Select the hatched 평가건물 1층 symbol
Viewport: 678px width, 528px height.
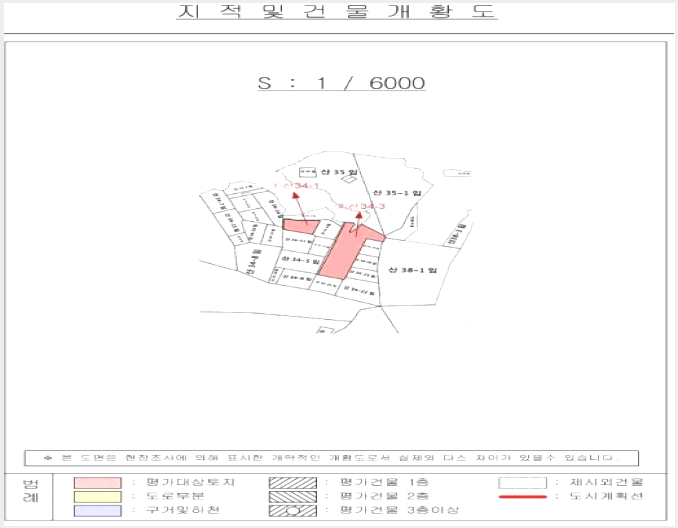293,483
